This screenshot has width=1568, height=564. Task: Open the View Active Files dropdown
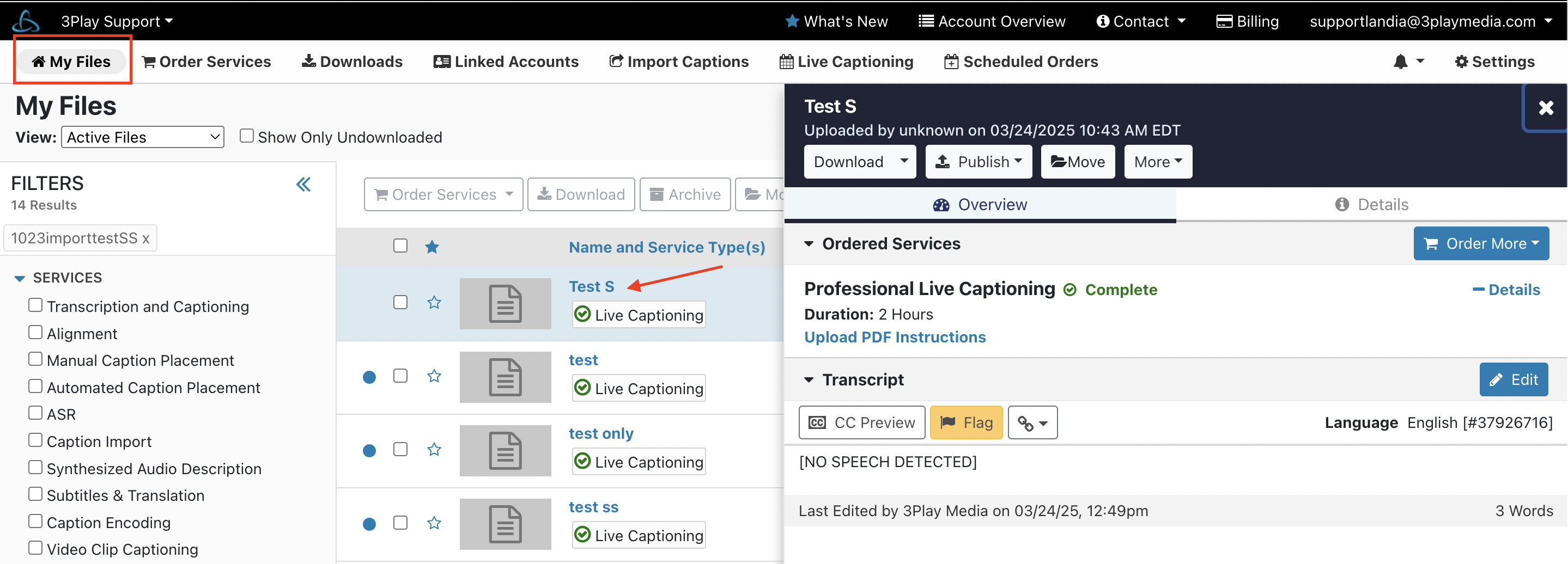pos(142,138)
